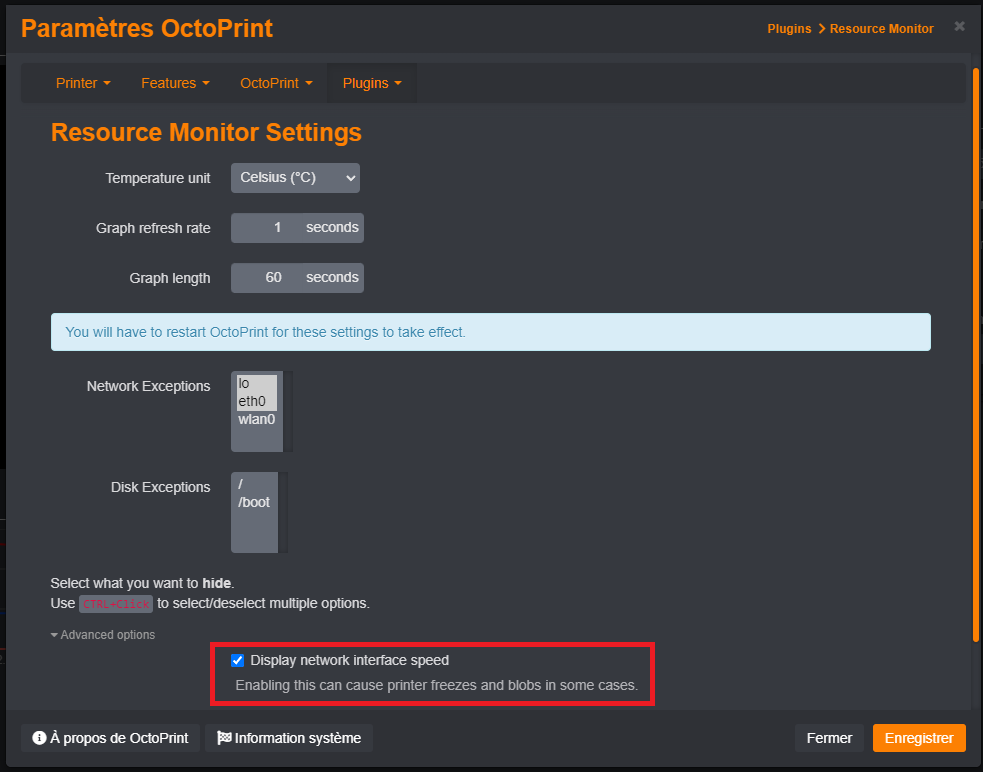Click the Disk Exceptions list scrollbar
This screenshot has height=772, width=983.
point(283,512)
